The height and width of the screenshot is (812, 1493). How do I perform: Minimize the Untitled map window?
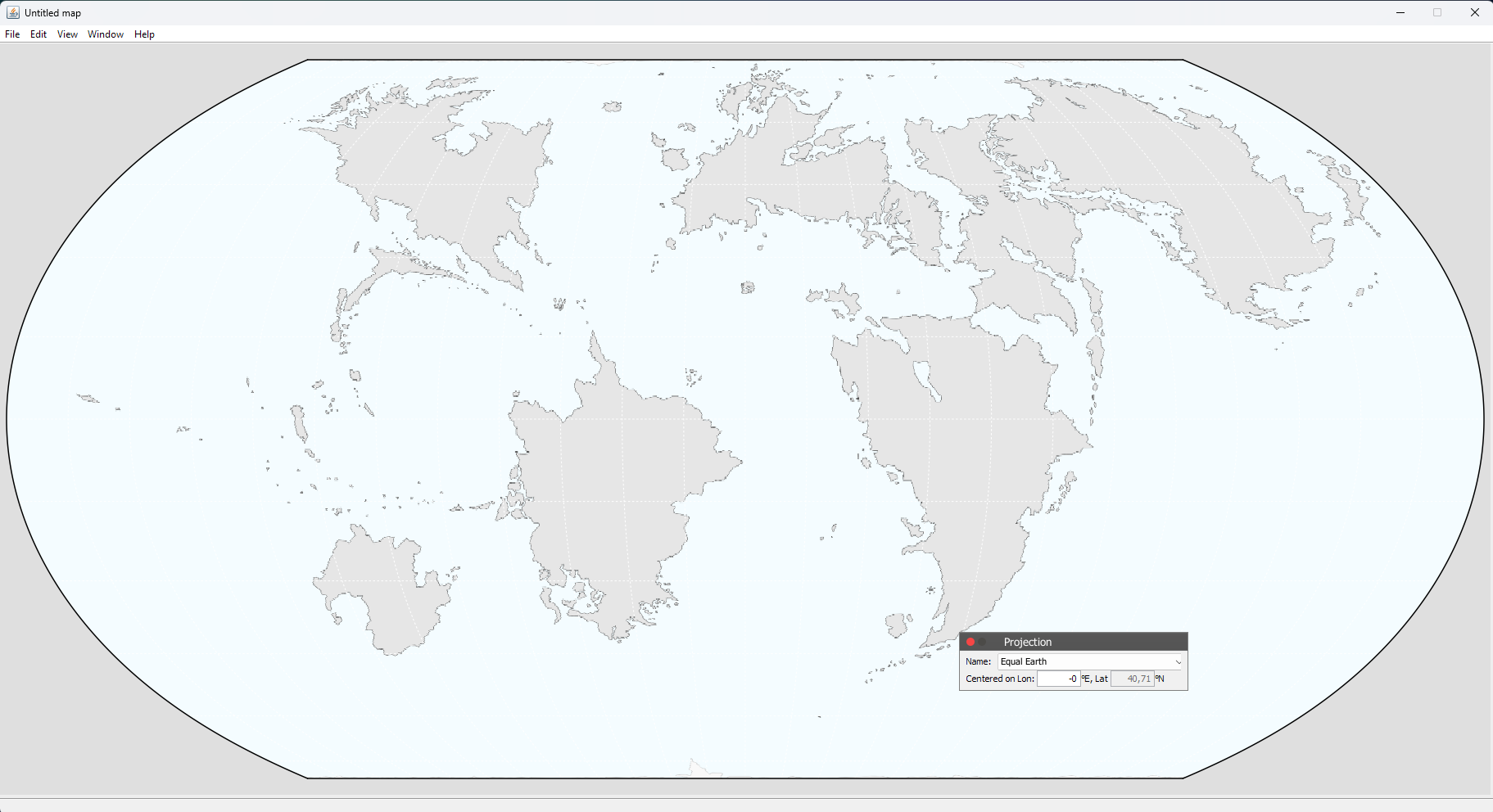(1400, 12)
